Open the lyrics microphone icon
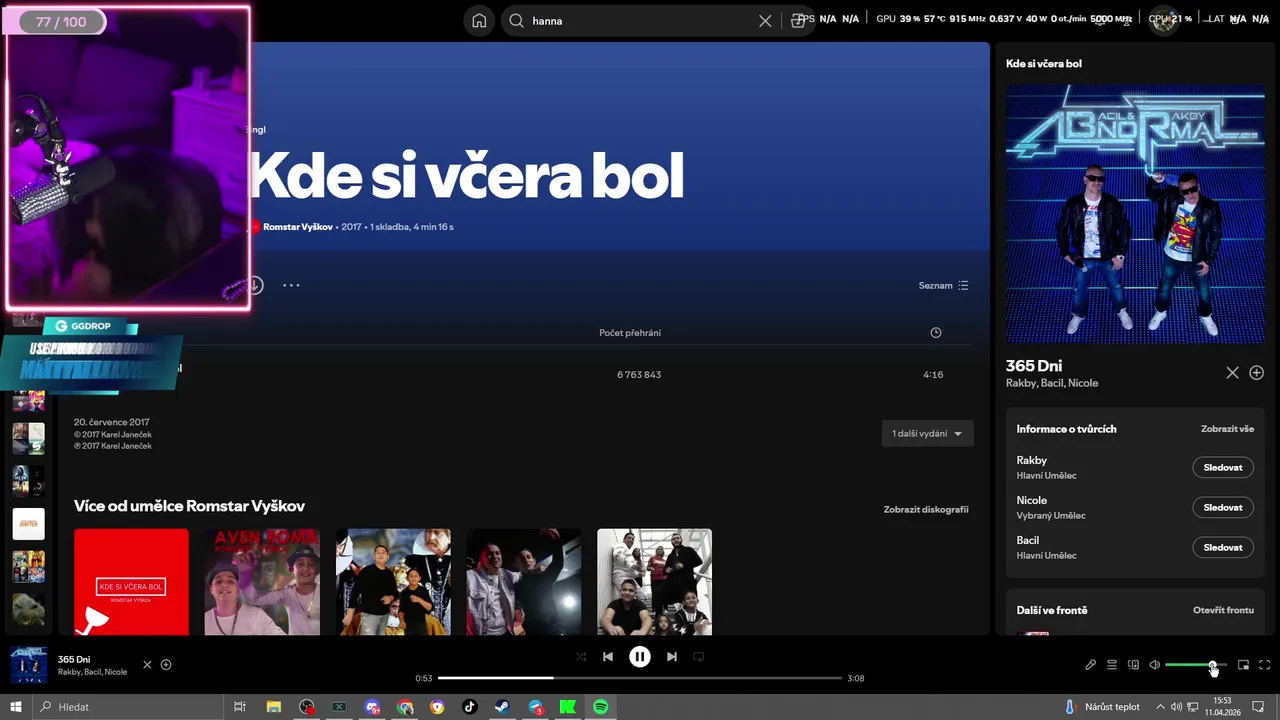Screen dimensions: 1280x720 click(x=1091, y=665)
